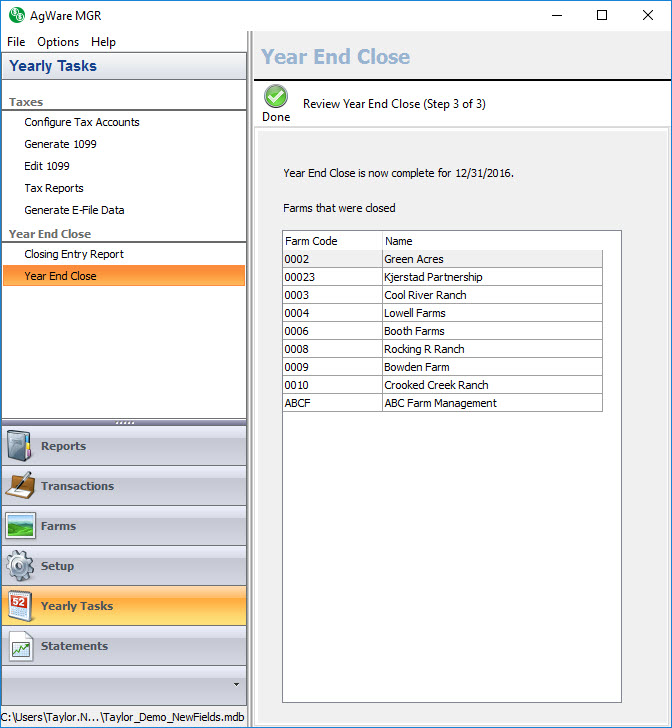The height and width of the screenshot is (728, 672).
Task: Select Generate E-File Data task
Action: tap(74, 210)
